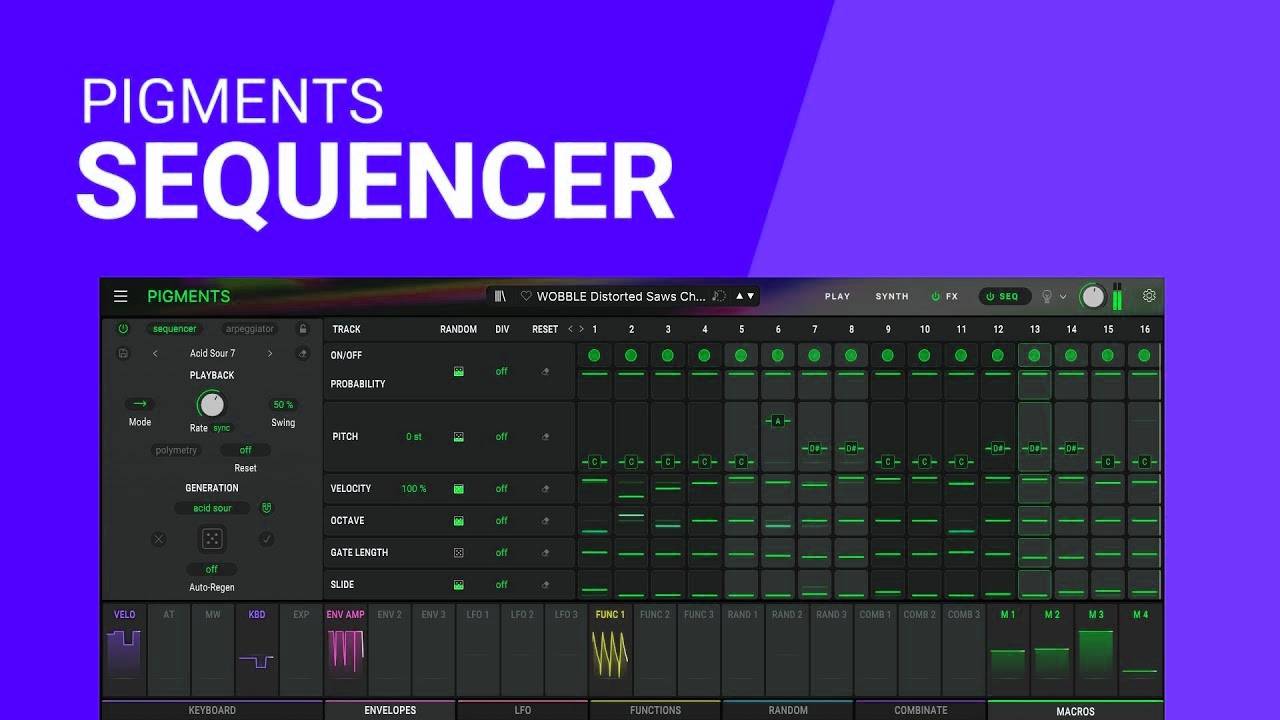Click the sequencer lock icon
The image size is (1280, 720).
pos(303,329)
